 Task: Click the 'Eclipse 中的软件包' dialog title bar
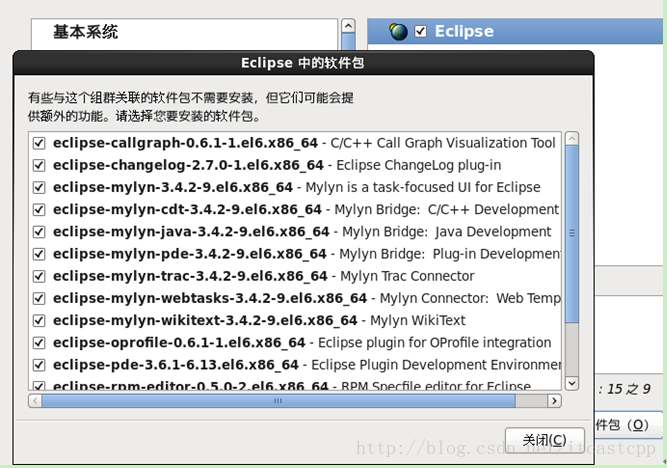pos(303,63)
